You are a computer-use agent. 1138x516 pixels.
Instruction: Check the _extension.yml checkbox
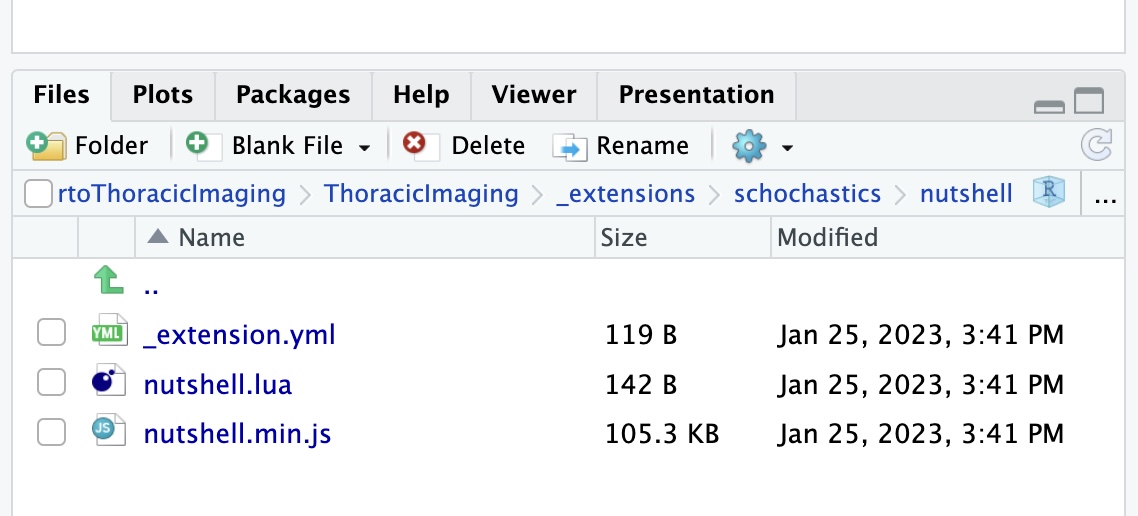(x=52, y=333)
